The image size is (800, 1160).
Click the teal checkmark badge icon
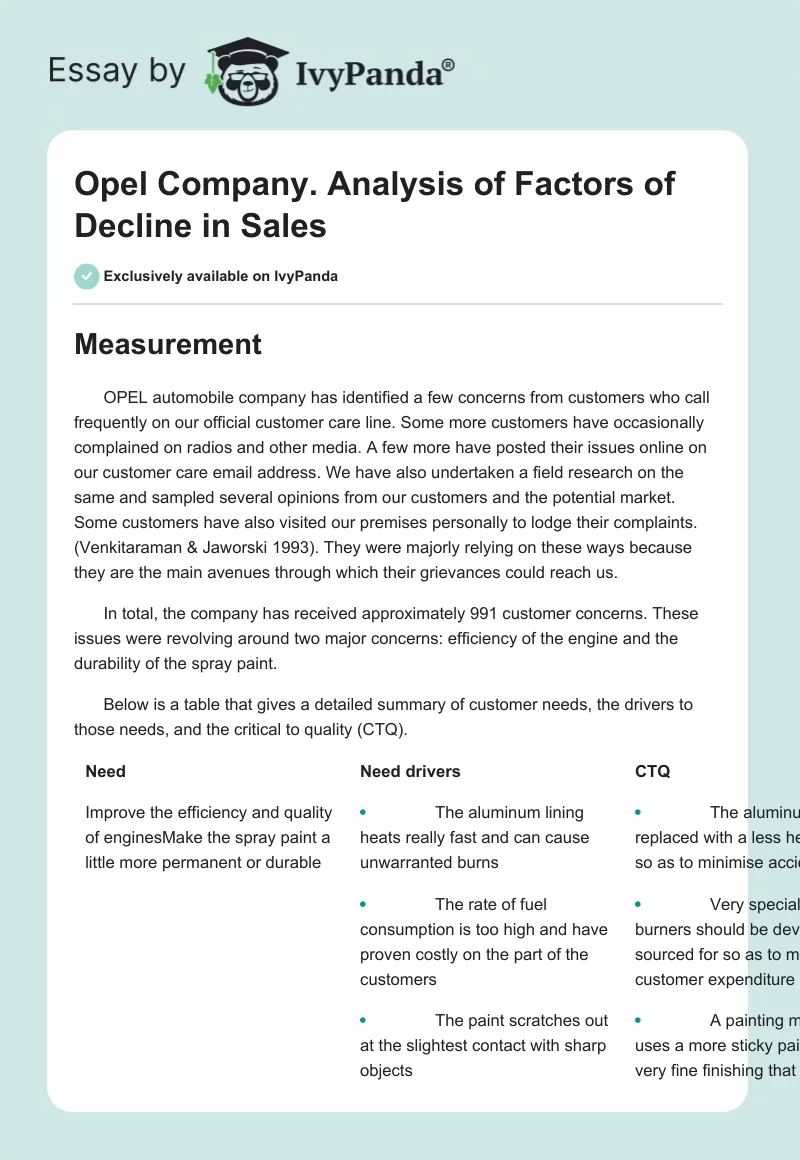pyautogui.click(x=87, y=276)
